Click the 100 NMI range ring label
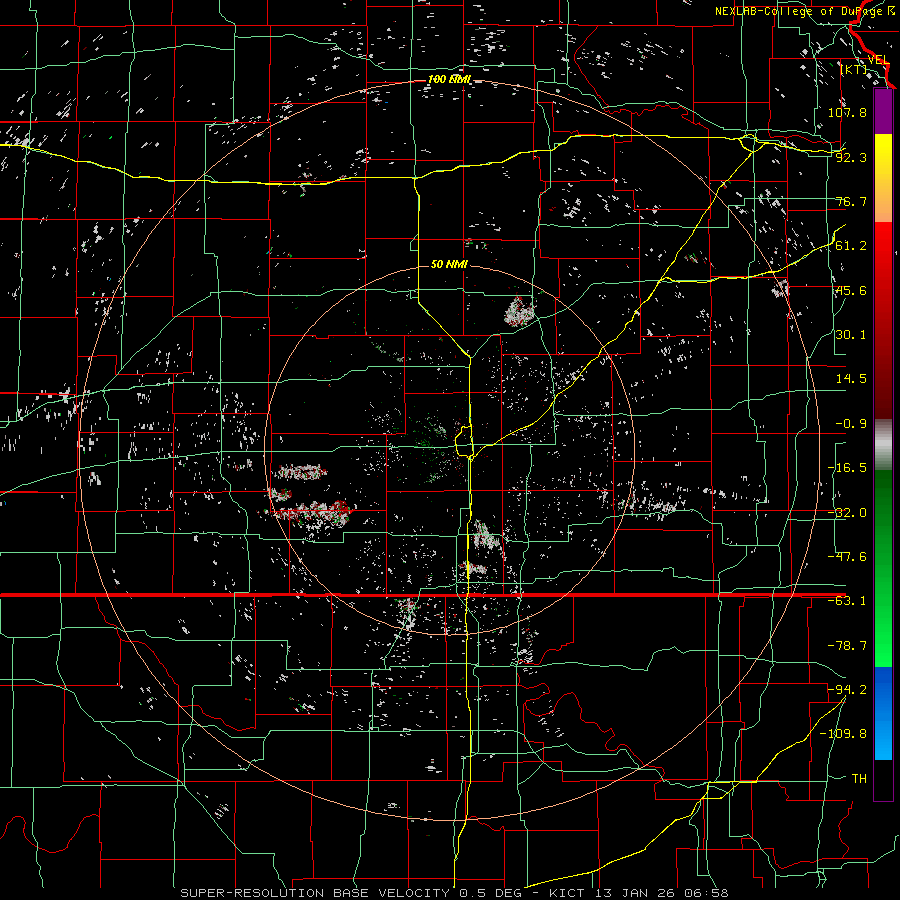 tap(449, 79)
